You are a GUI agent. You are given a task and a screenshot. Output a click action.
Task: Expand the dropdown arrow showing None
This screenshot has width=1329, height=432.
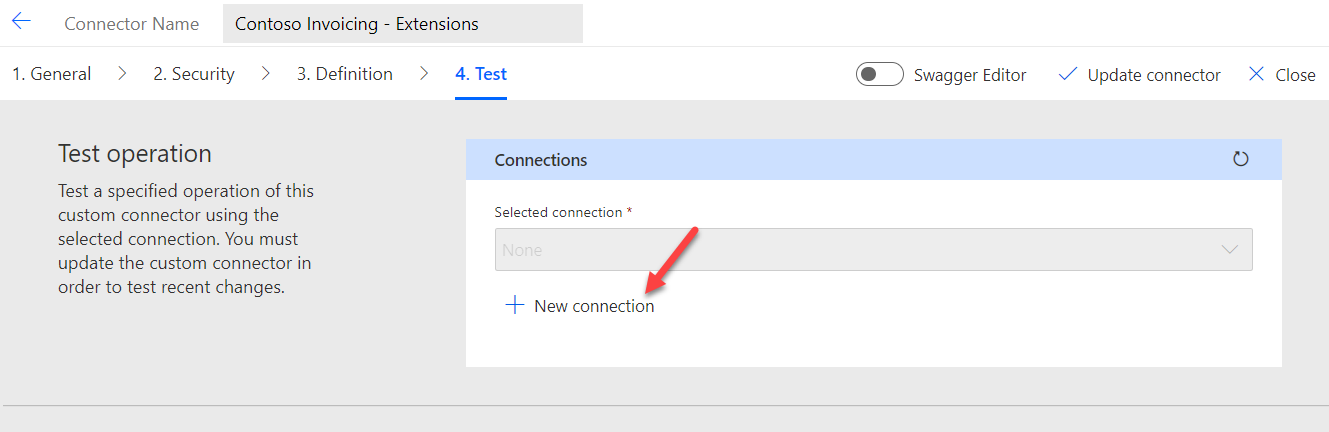pyautogui.click(x=1230, y=250)
